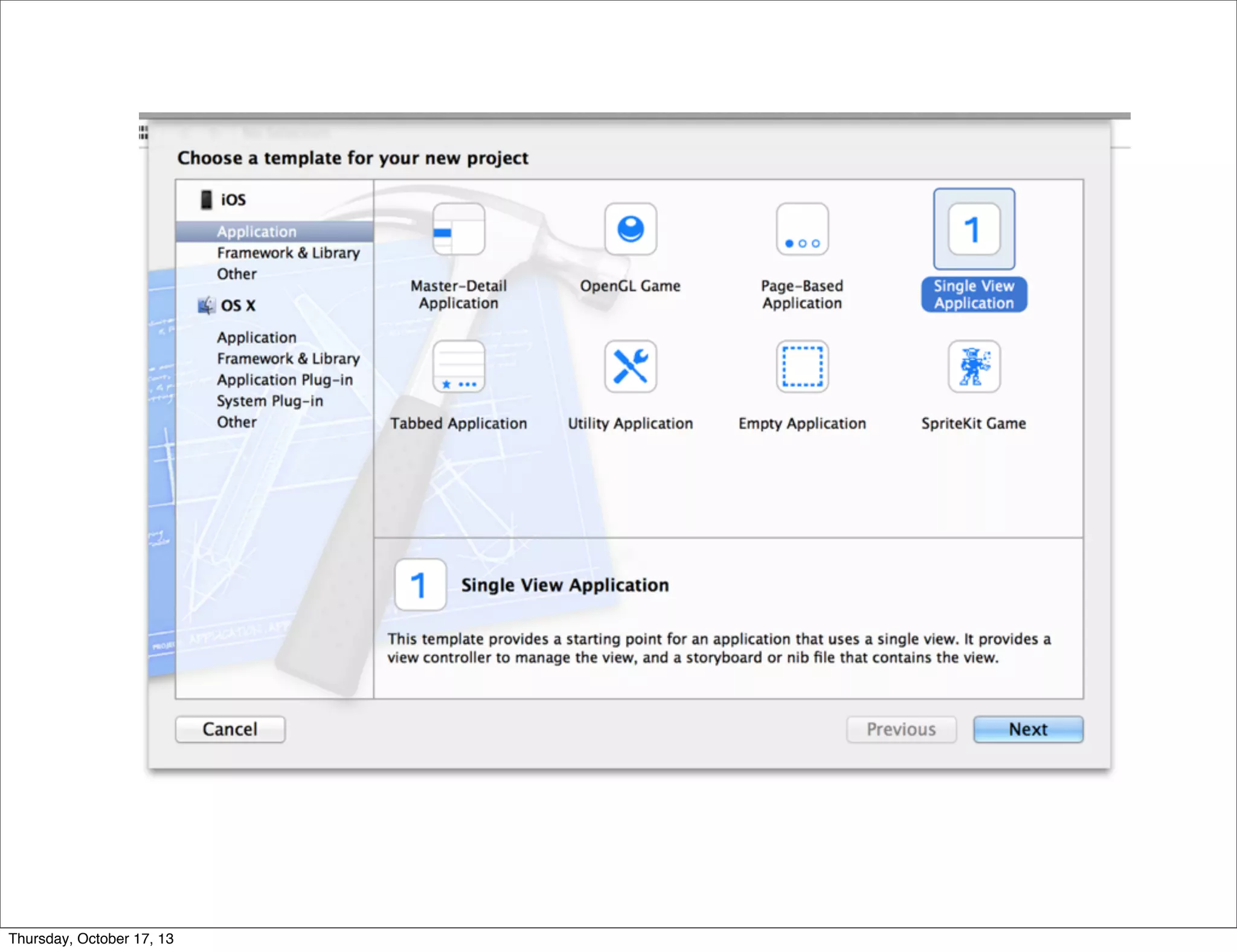Select Application under OS X
The width and height of the screenshot is (1237, 952).
pyautogui.click(x=257, y=338)
